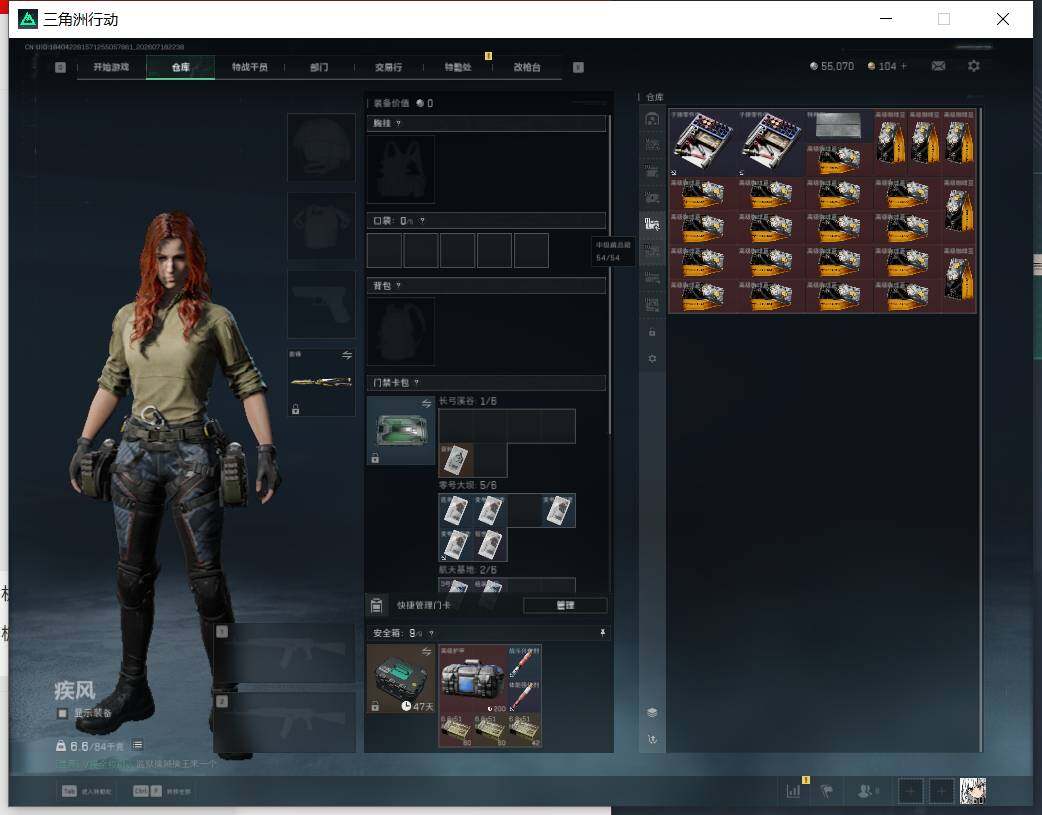The height and width of the screenshot is (815, 1042).
Task: Click swap icon on keycard case
Action: click(x=426, y=404)
